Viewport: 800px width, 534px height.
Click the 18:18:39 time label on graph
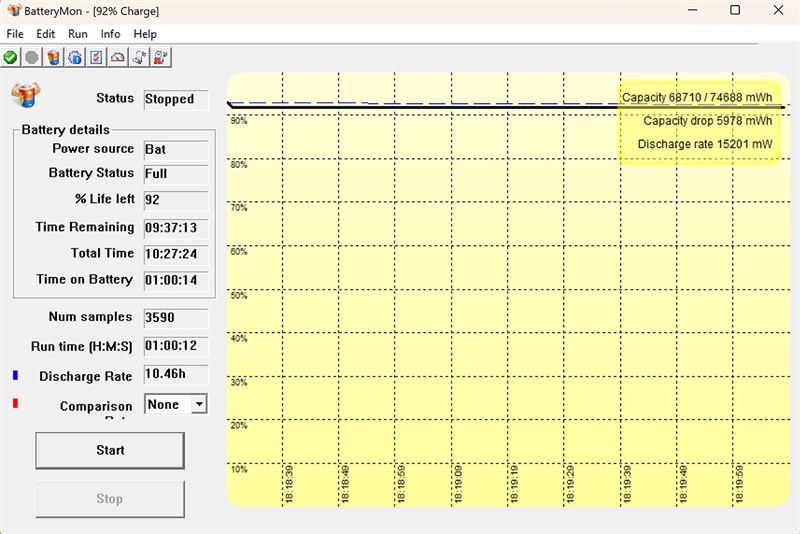(289, 484)
